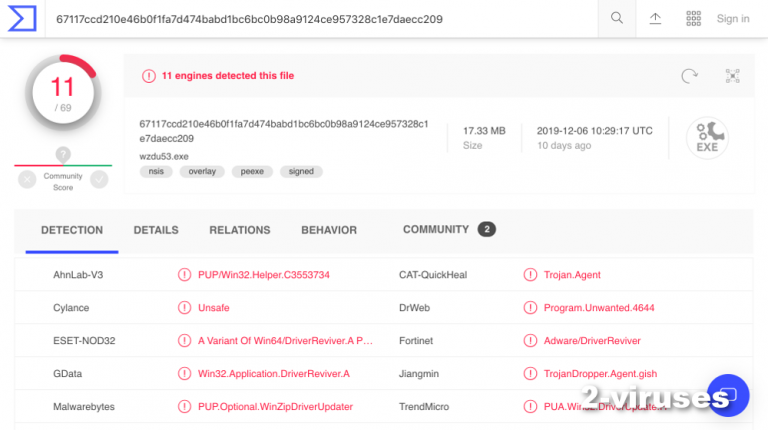Select the DETECTION tab
Viewport: 768px width, 430px height.
click(x=72, y=230)
